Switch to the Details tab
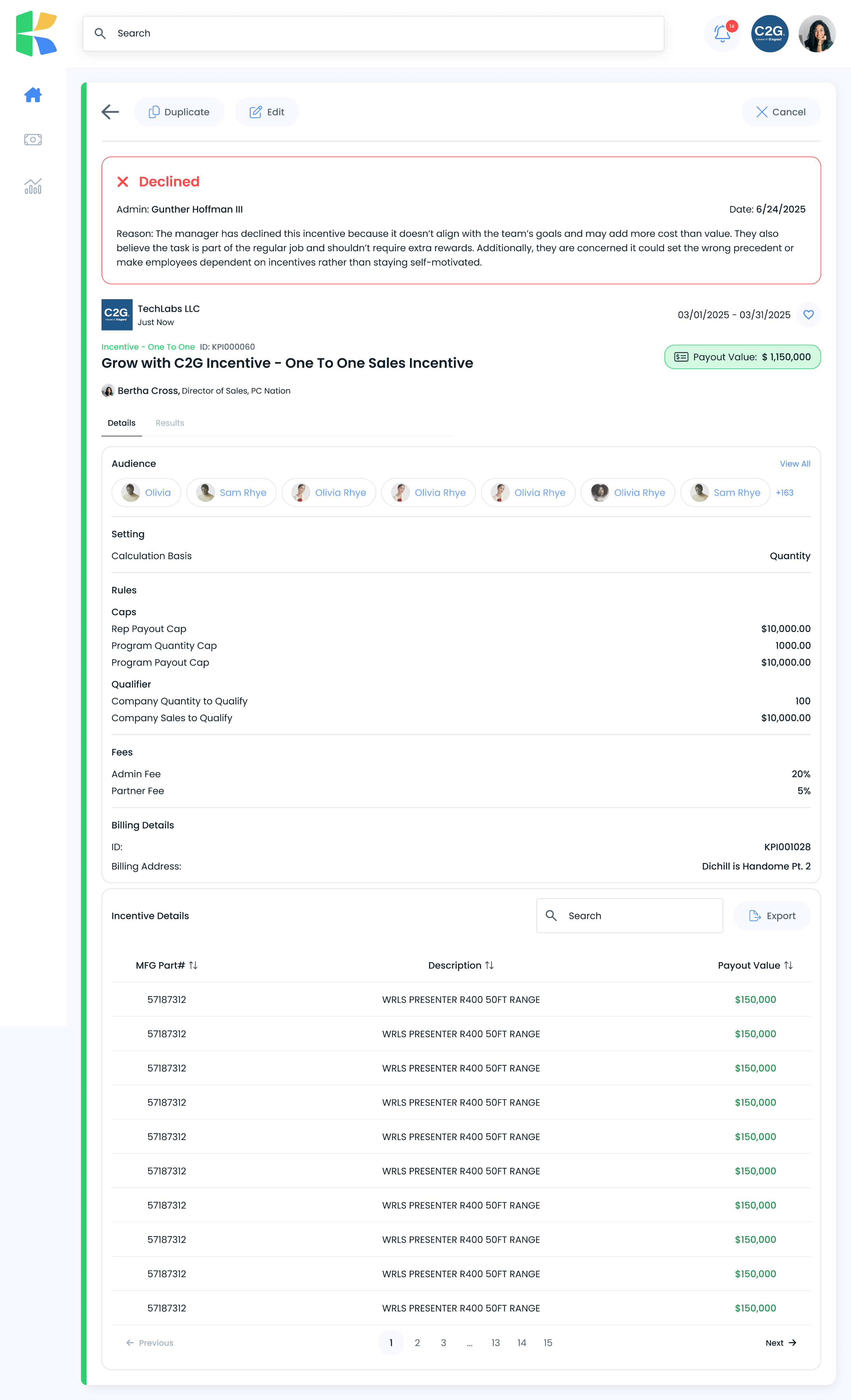 pyautogui.click(x=122, y=423)
